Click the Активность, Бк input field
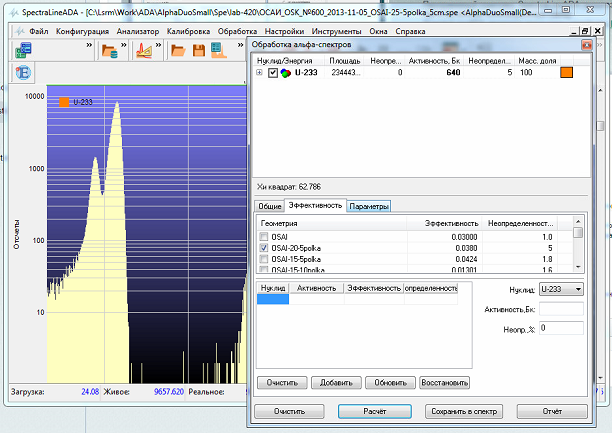Image resolution: width=612 pixels, height=433 pixels. pos(561,309)
